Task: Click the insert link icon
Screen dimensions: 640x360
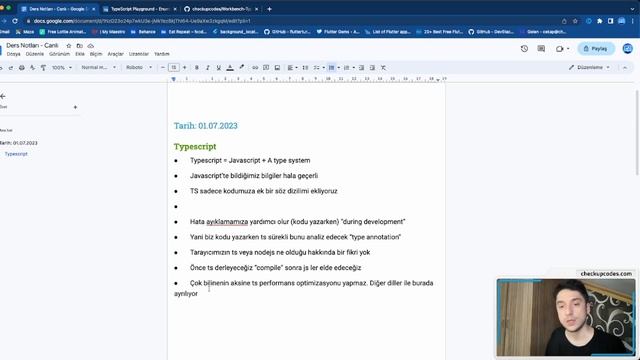Action: pos(255,68)
